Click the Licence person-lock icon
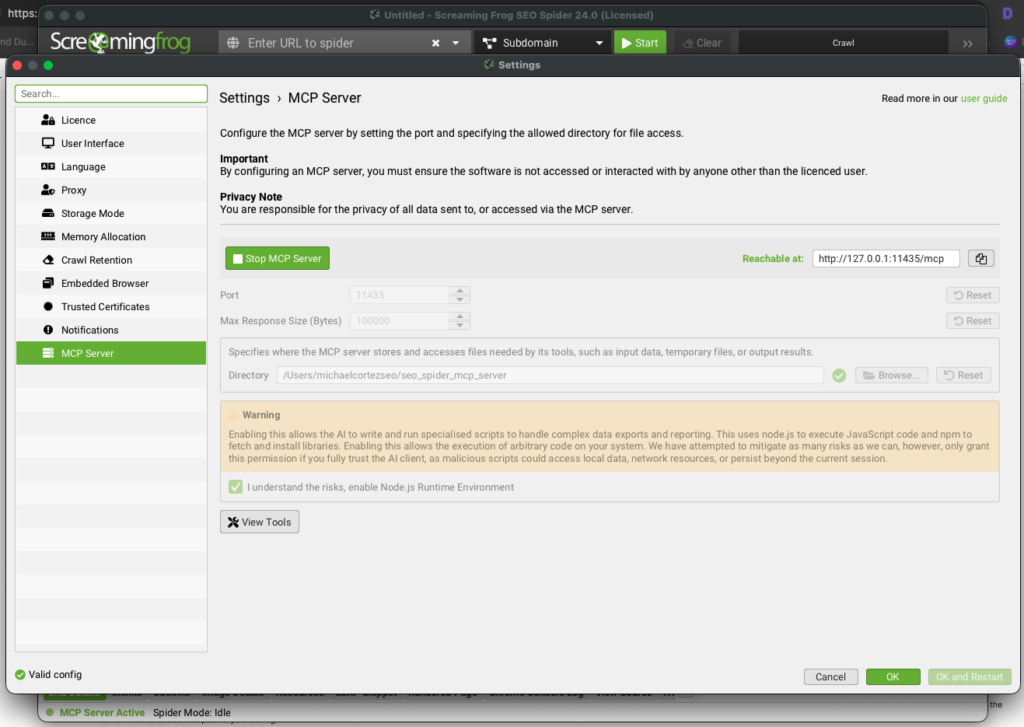The width and height of the screenshot is (1024, 727). tap(48, 120)
